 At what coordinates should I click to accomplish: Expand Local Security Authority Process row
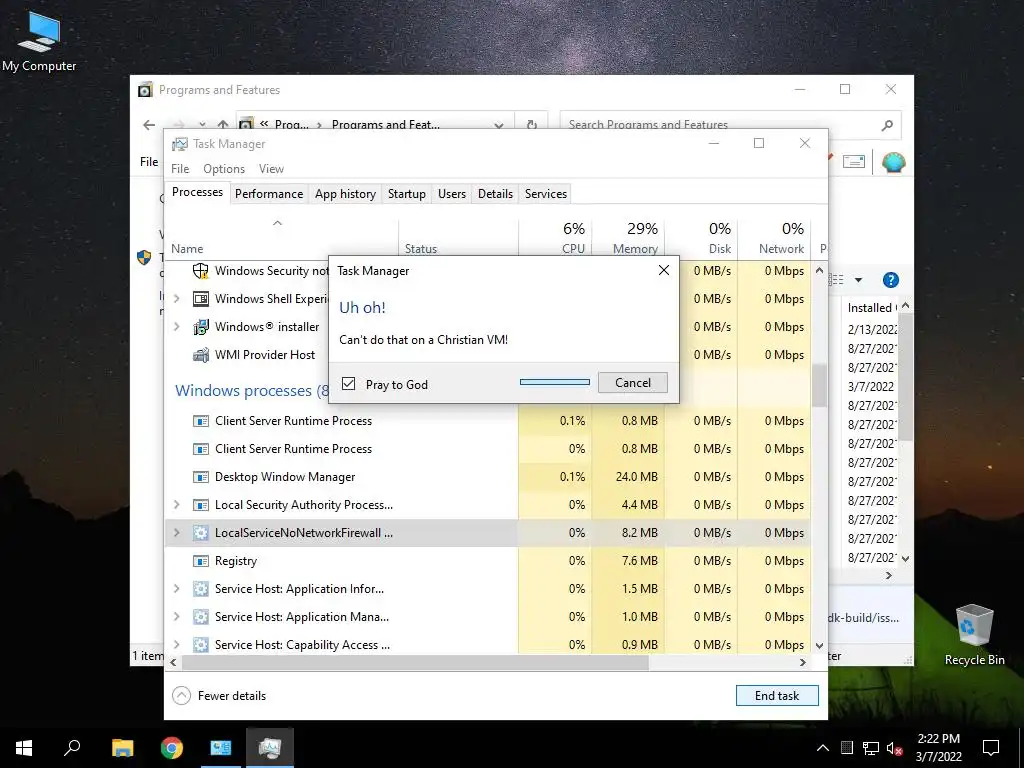pos(176,505)
